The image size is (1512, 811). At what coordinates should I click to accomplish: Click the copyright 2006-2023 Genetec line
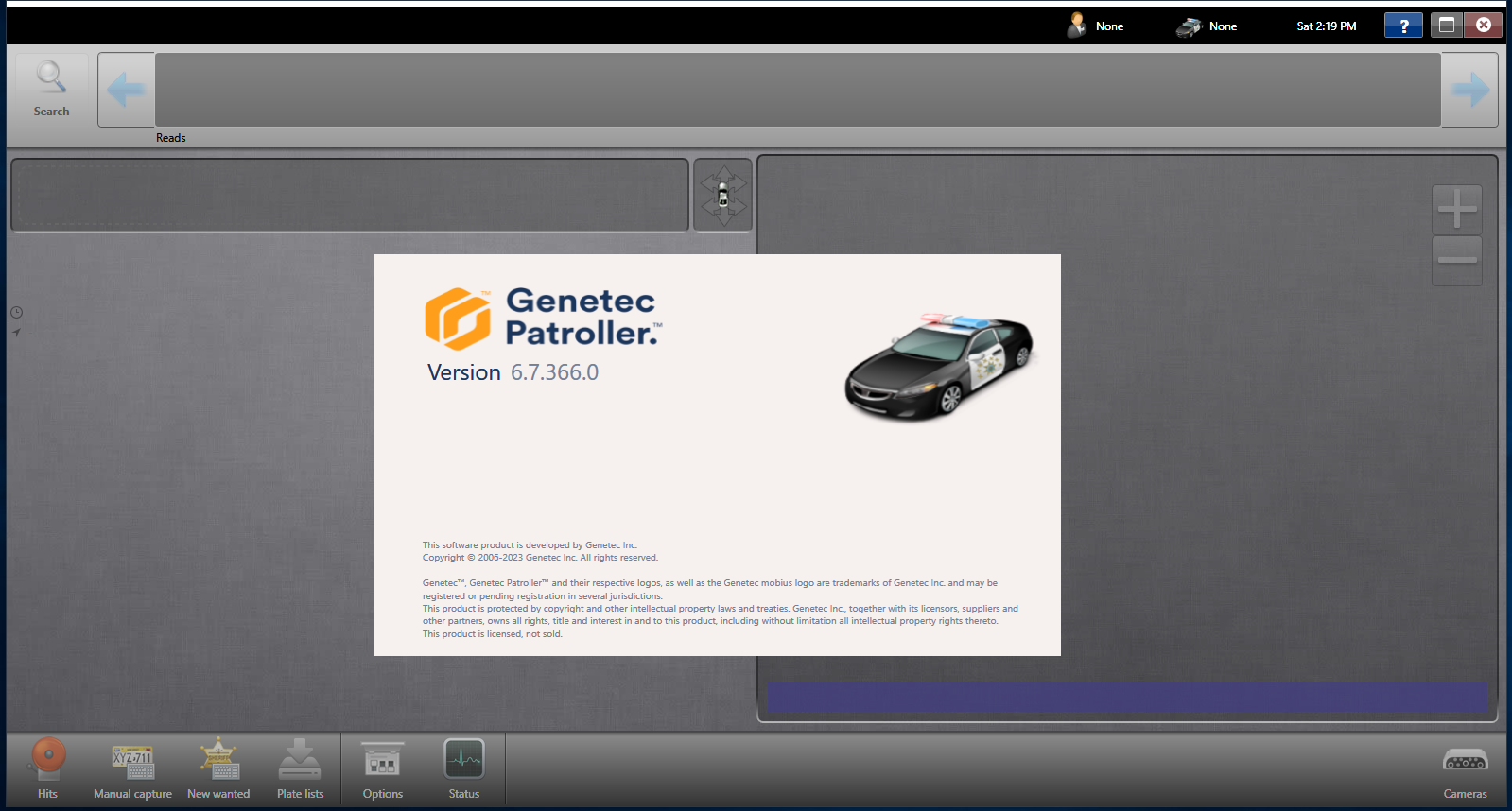click(x=540, y=558)
